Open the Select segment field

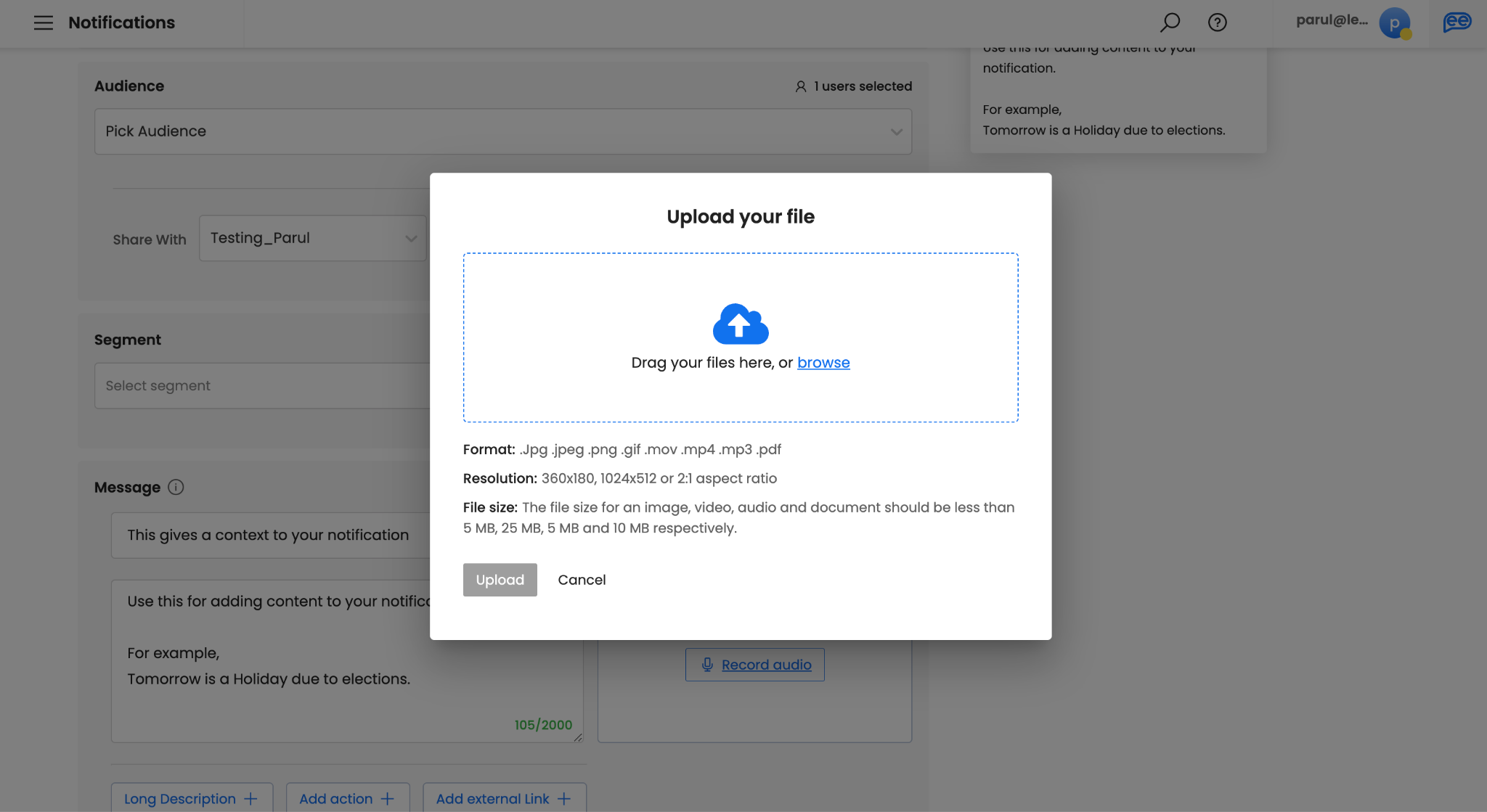click(261, 386)
